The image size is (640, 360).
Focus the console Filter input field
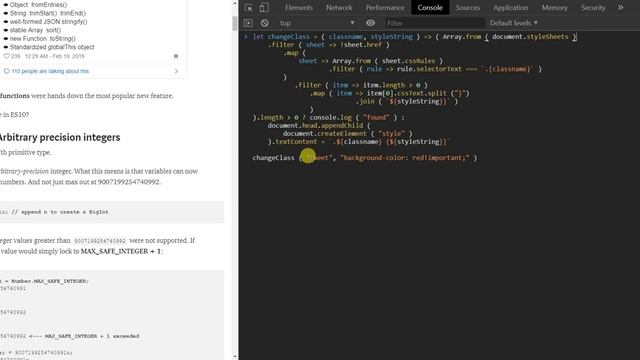tap(435, 23)
